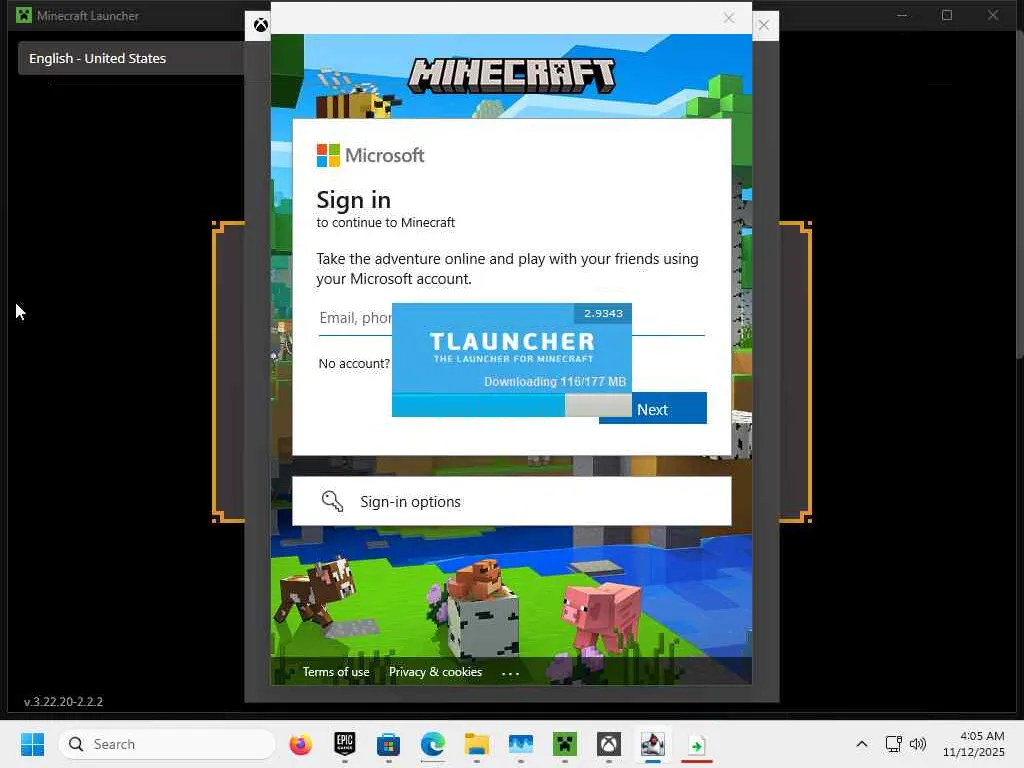Click the key icon beside Sign-in options

[x=332, y=501]
